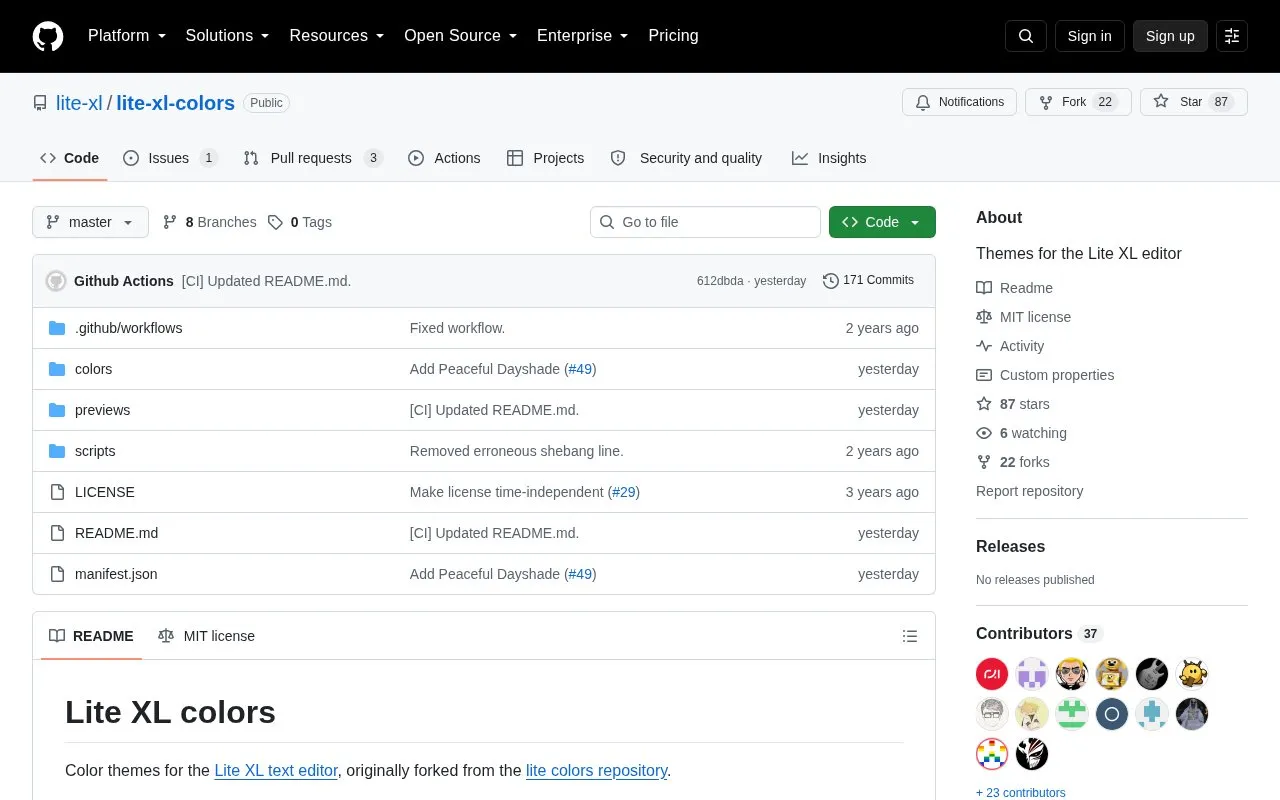Open Security and quality tab
The width and height of the screenshot is (1280, 800).
686,158
